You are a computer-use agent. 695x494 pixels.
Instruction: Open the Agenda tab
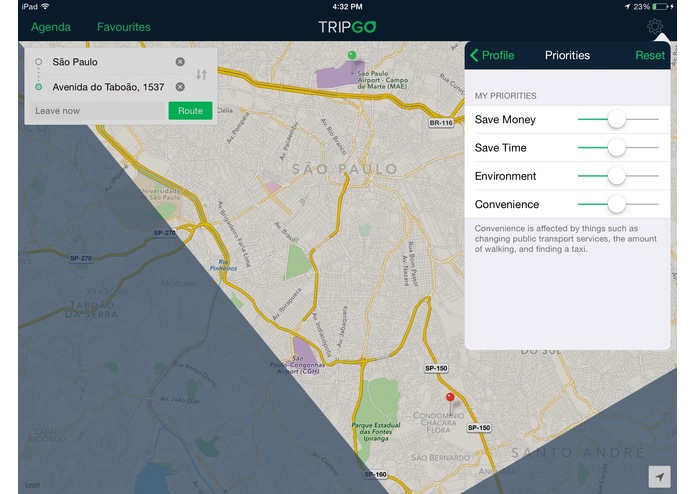point(51,27)
